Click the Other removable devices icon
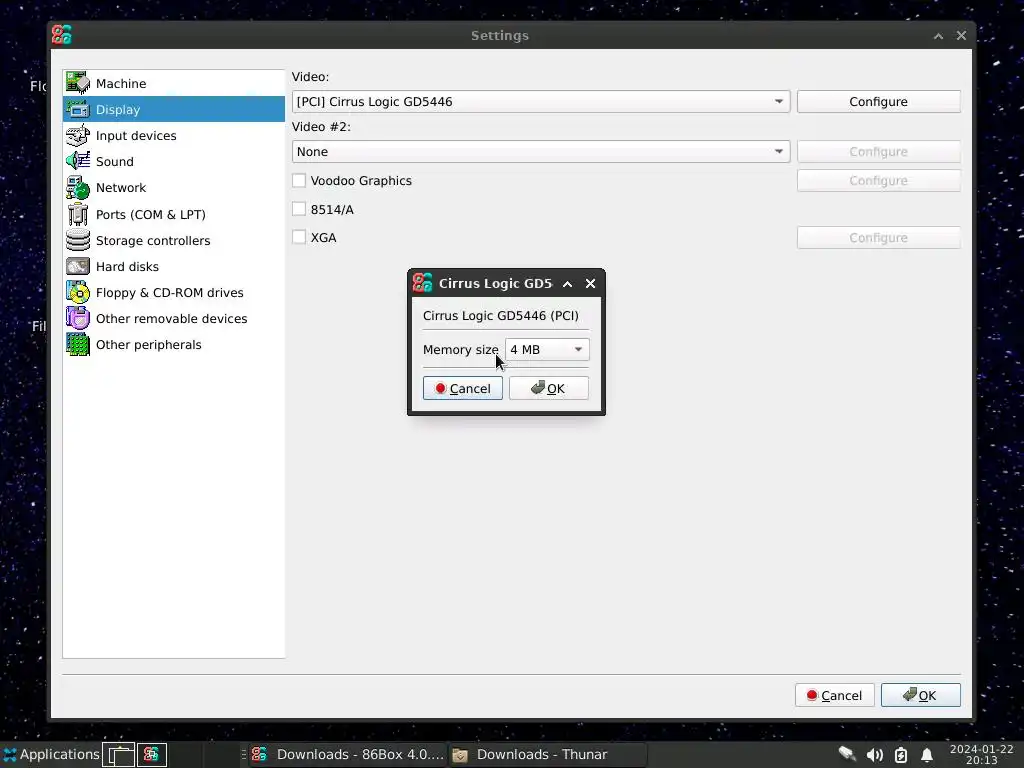1024x768 pixels. coord(78,319)
